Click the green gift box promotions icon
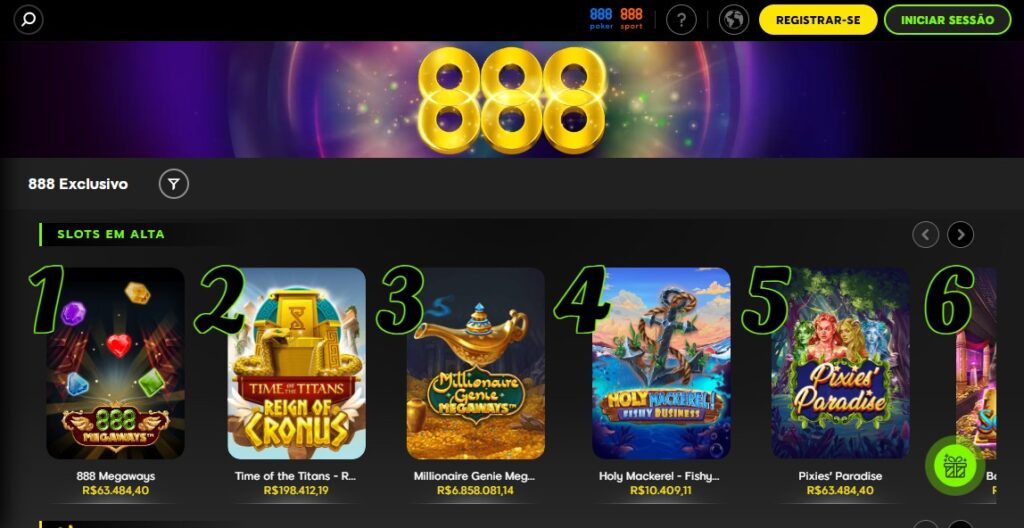The height and width of the screenshot is (528, 1024). coord(954,466)
